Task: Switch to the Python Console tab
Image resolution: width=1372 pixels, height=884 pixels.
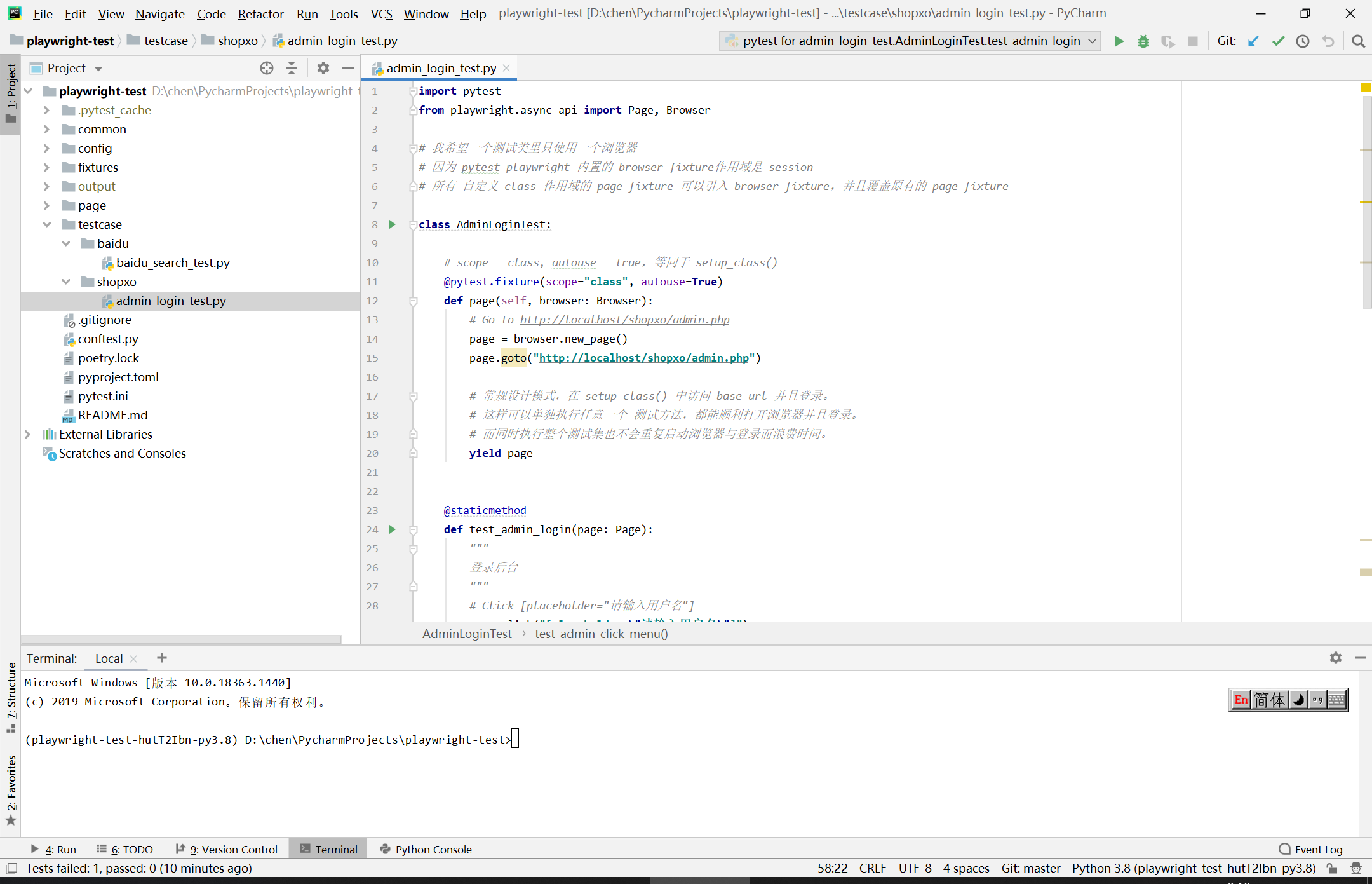Action: point(426,850)
